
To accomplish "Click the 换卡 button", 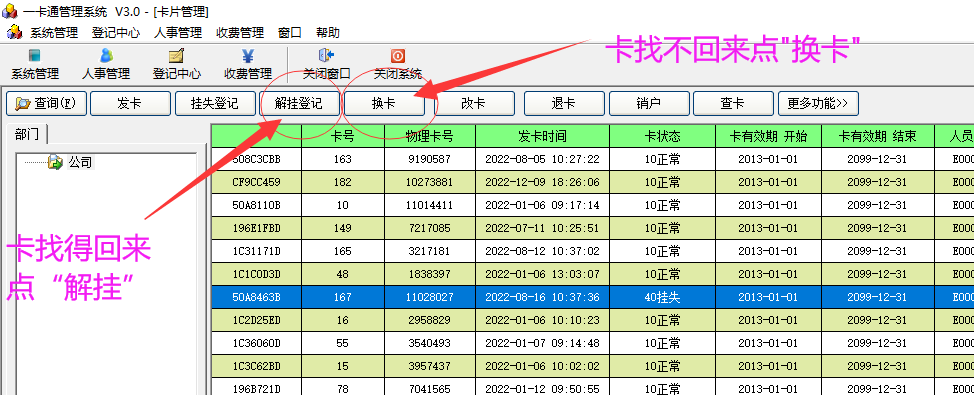I will 384,104.
